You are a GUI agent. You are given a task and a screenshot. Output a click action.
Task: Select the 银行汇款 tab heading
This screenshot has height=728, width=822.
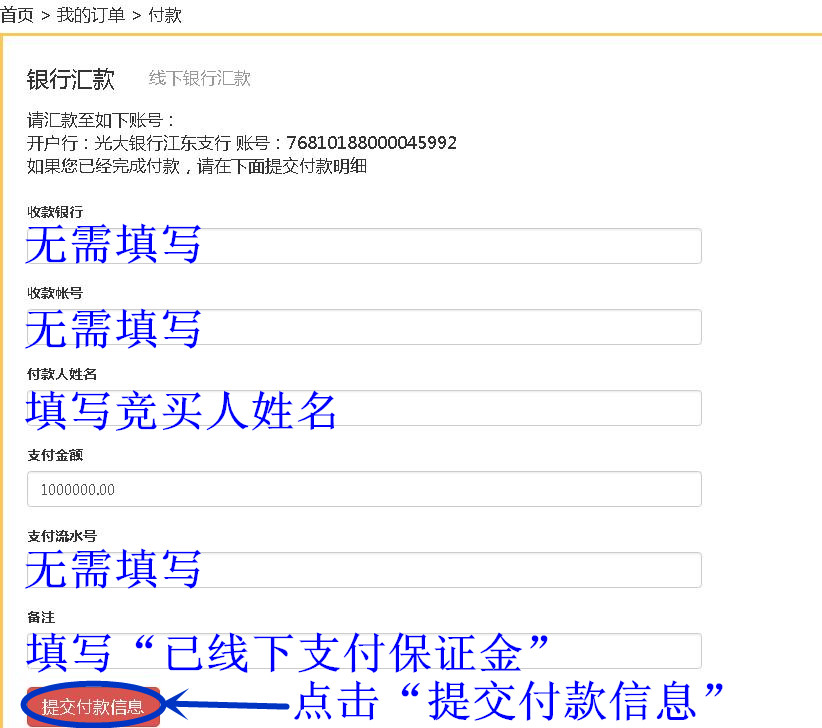tap(71, 79)
